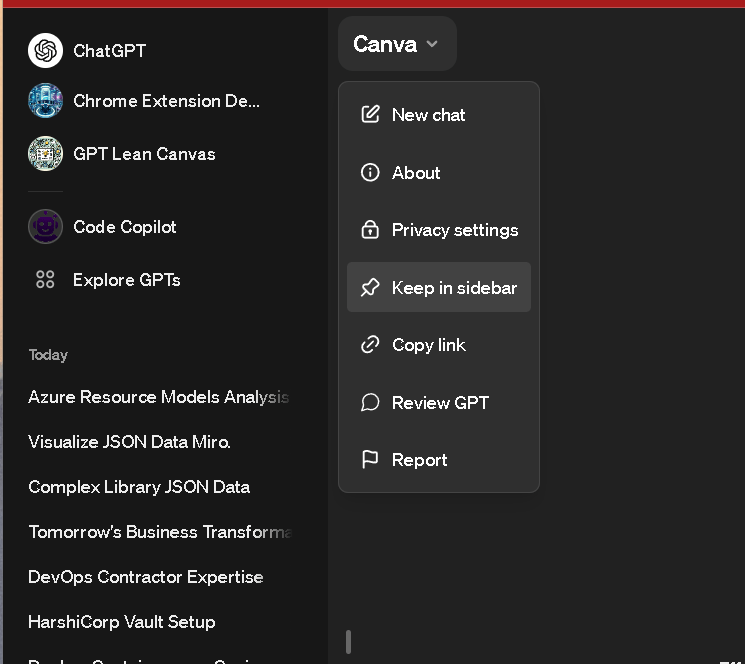Click the Canva title button
The image size is (745, 664).
(x=397, y=44)
